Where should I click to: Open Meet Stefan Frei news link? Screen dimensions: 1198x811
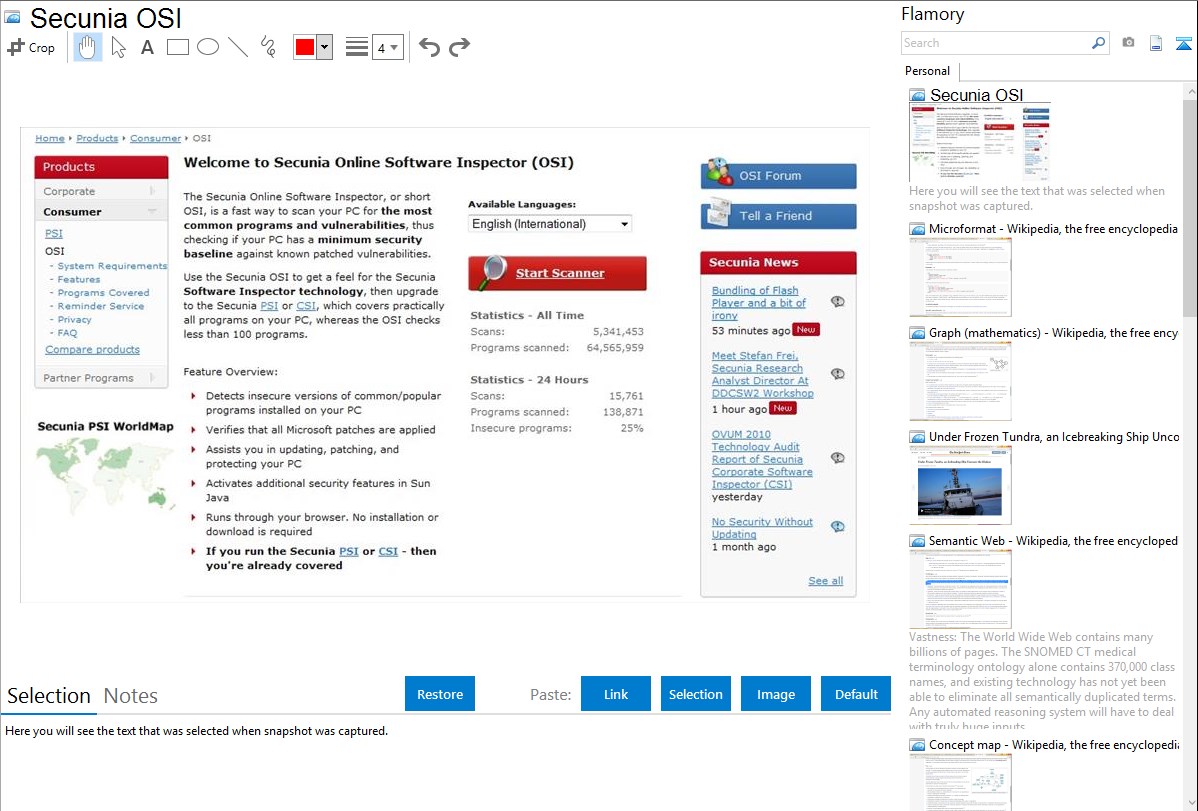[763, 375]
